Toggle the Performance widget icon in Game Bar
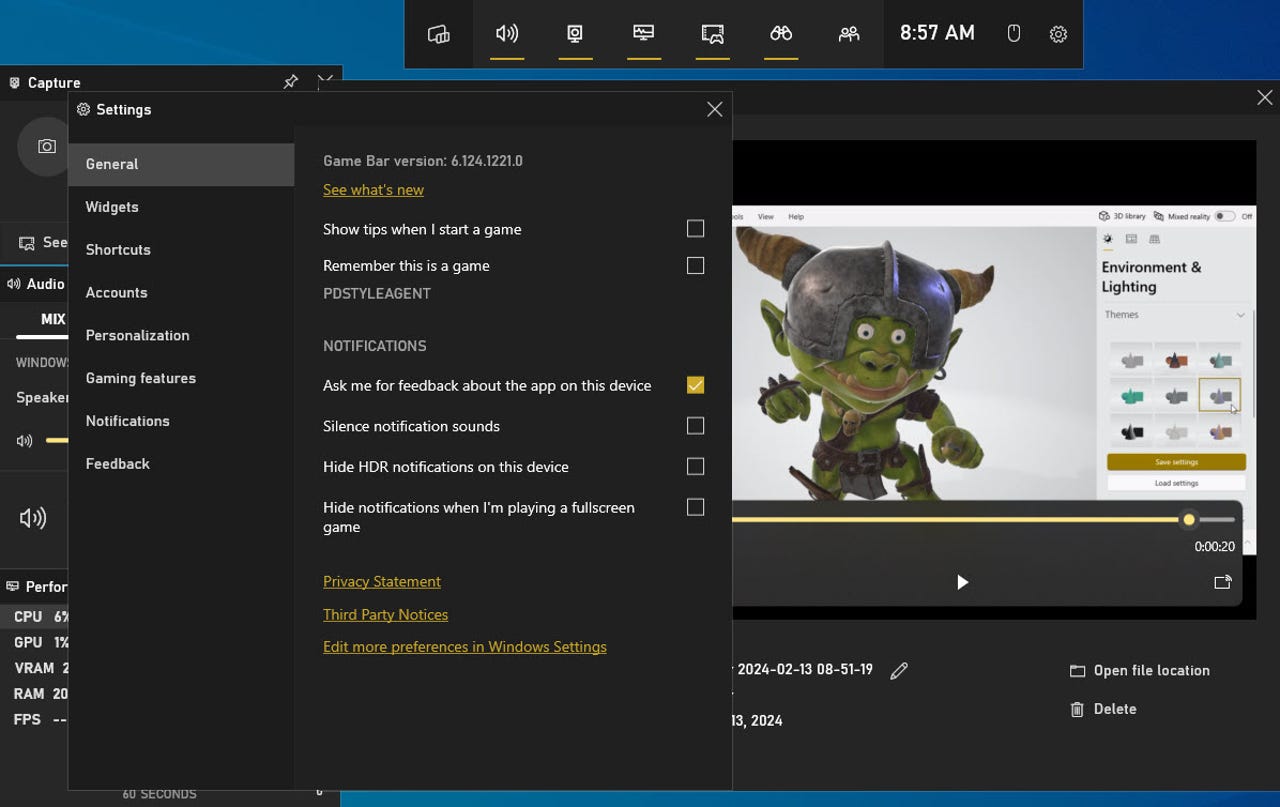 644,34
